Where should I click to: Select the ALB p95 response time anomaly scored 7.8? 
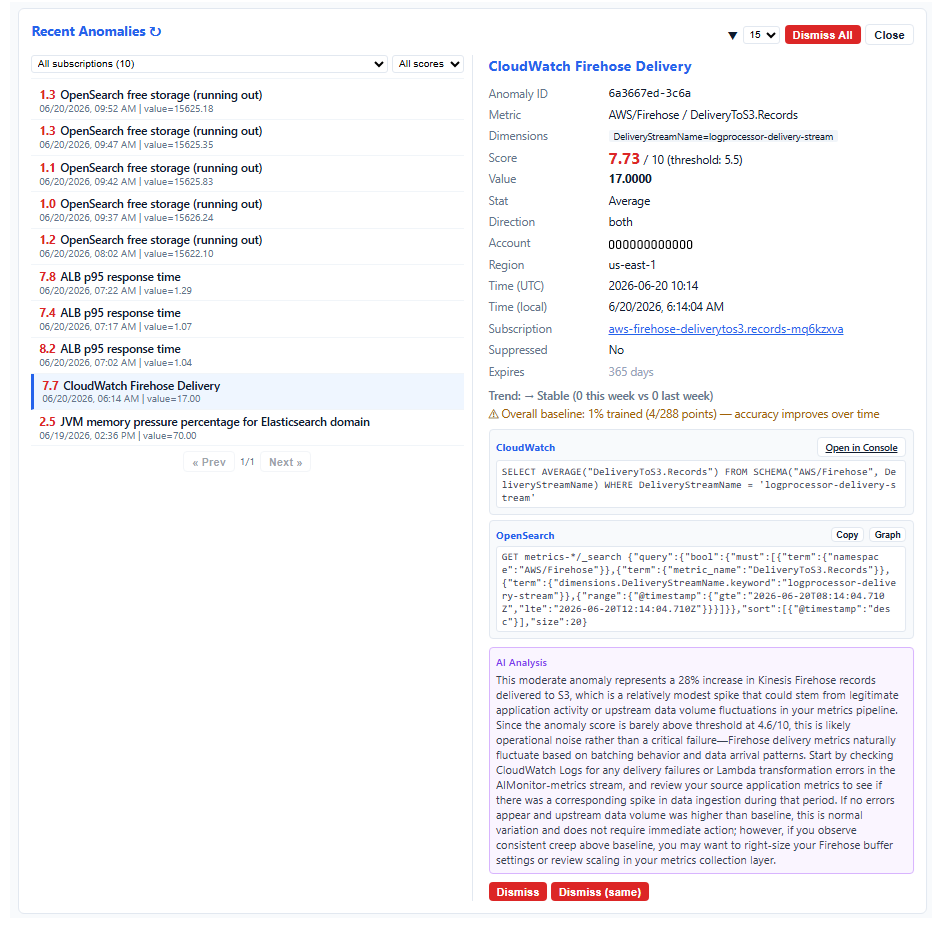(247, 283)
